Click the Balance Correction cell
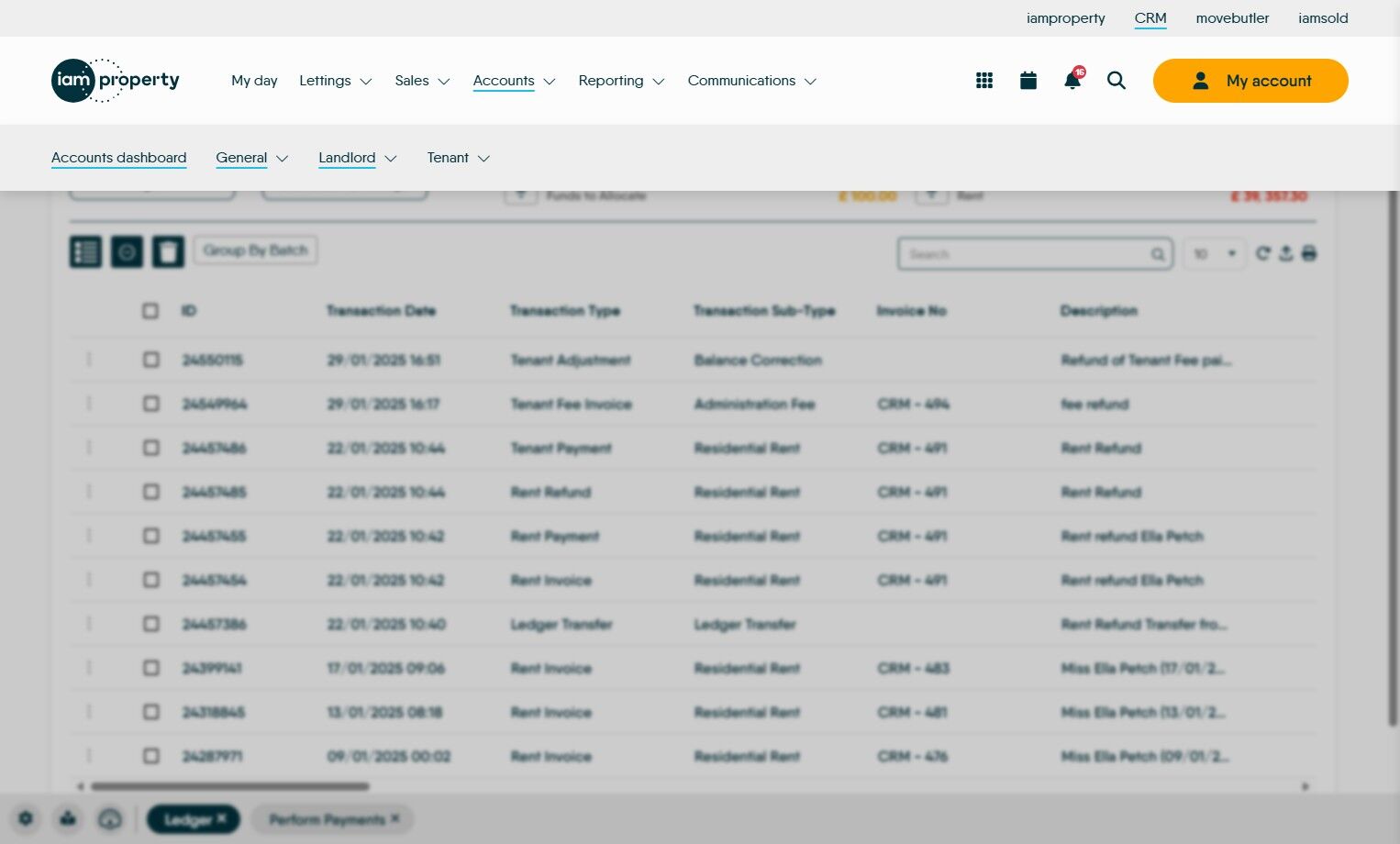The height and width of the screenshot is (844, 1400). coord(758,360)
